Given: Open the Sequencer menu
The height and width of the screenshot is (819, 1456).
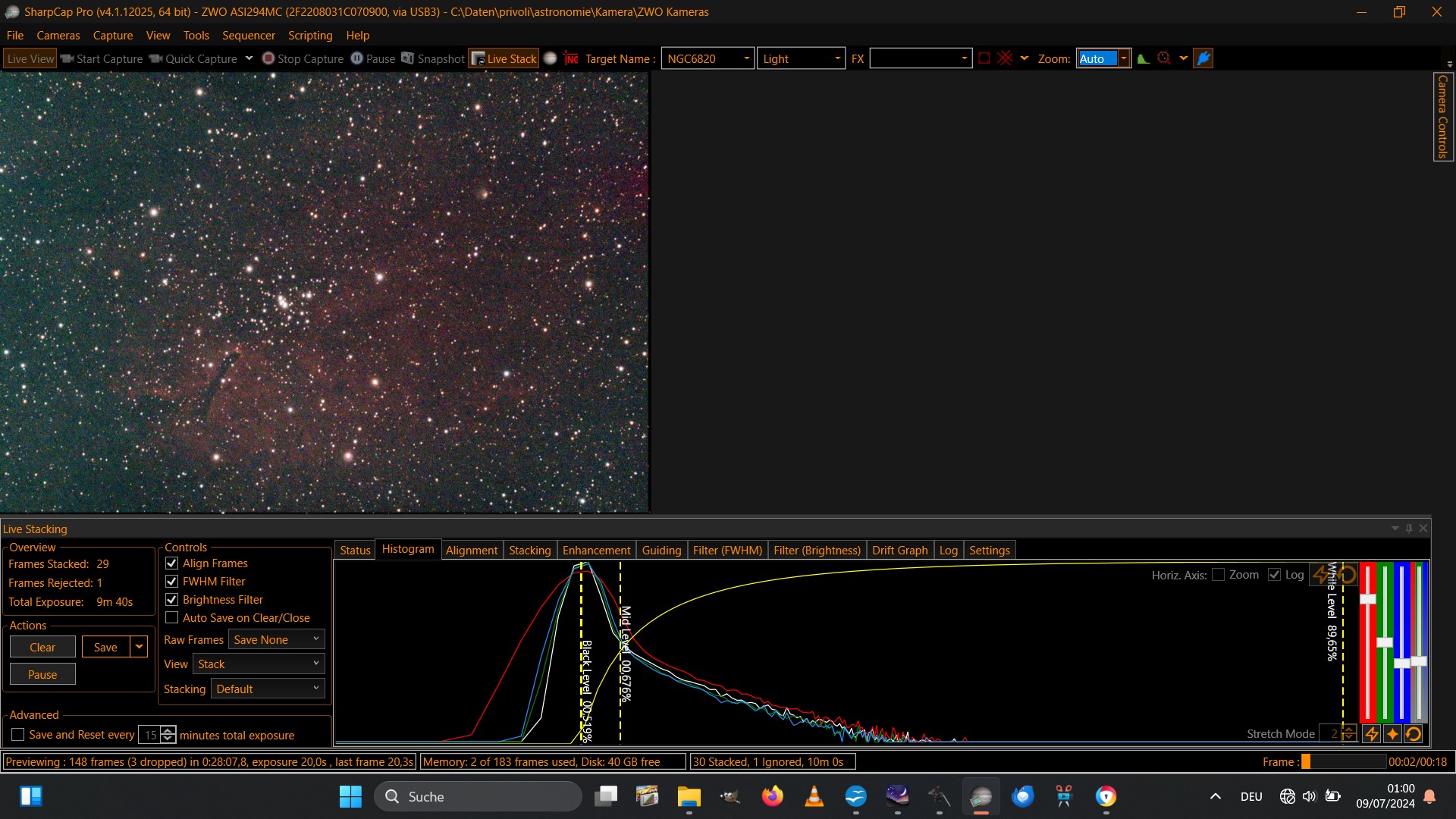Looking at the screenshot, I should (x=249, y=36).
